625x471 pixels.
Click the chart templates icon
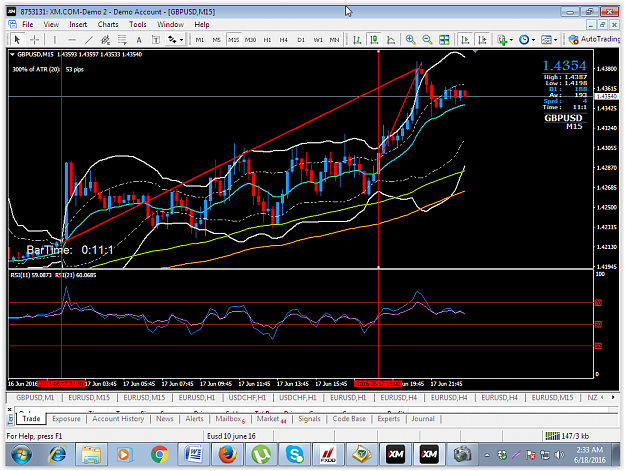(x=546, y=39)
